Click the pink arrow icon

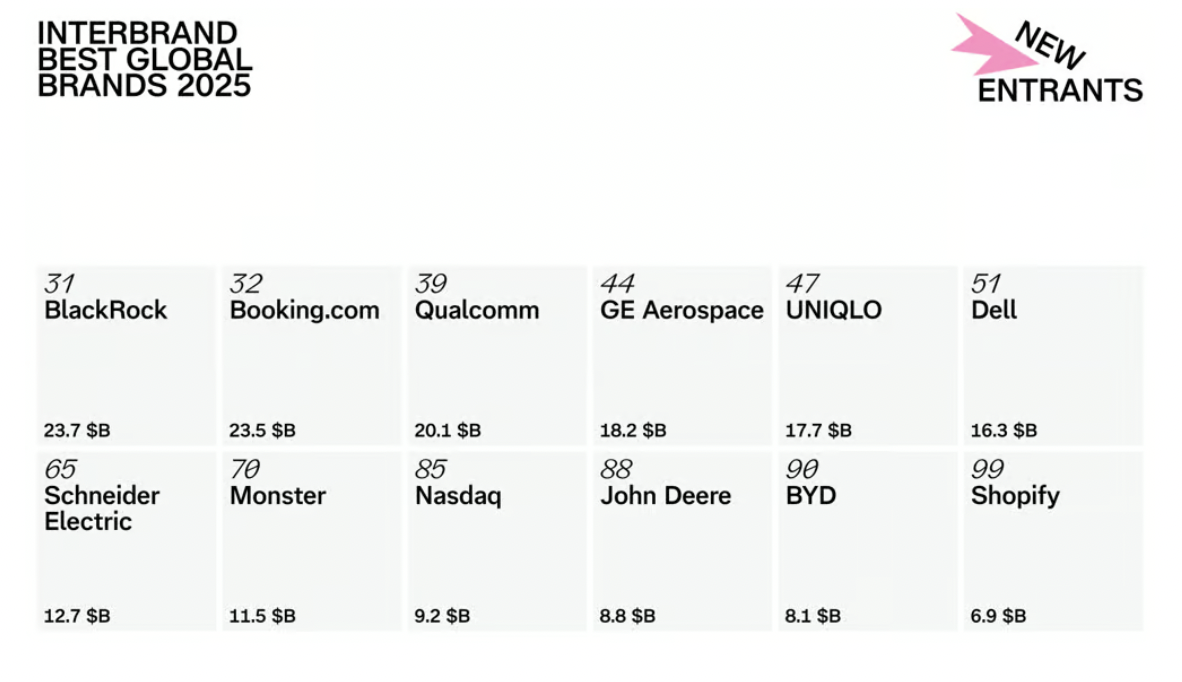[x=985, y=45]
